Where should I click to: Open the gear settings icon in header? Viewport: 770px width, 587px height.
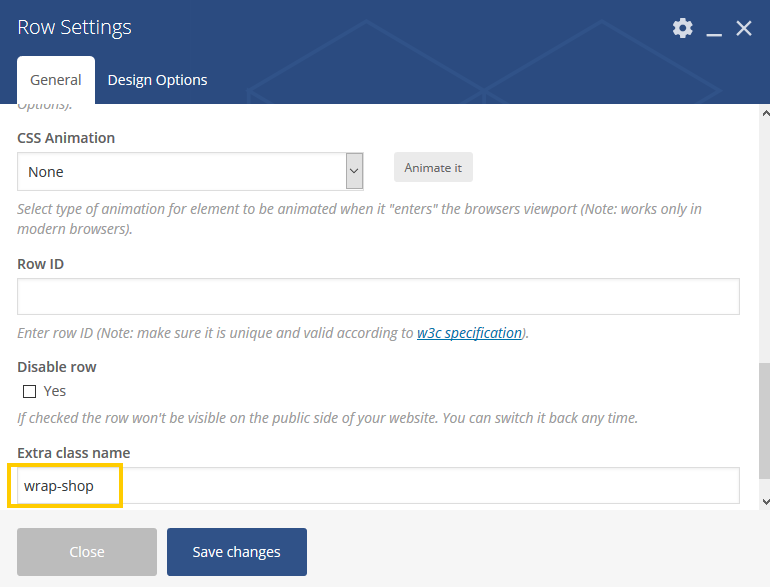tap(683, 28)
